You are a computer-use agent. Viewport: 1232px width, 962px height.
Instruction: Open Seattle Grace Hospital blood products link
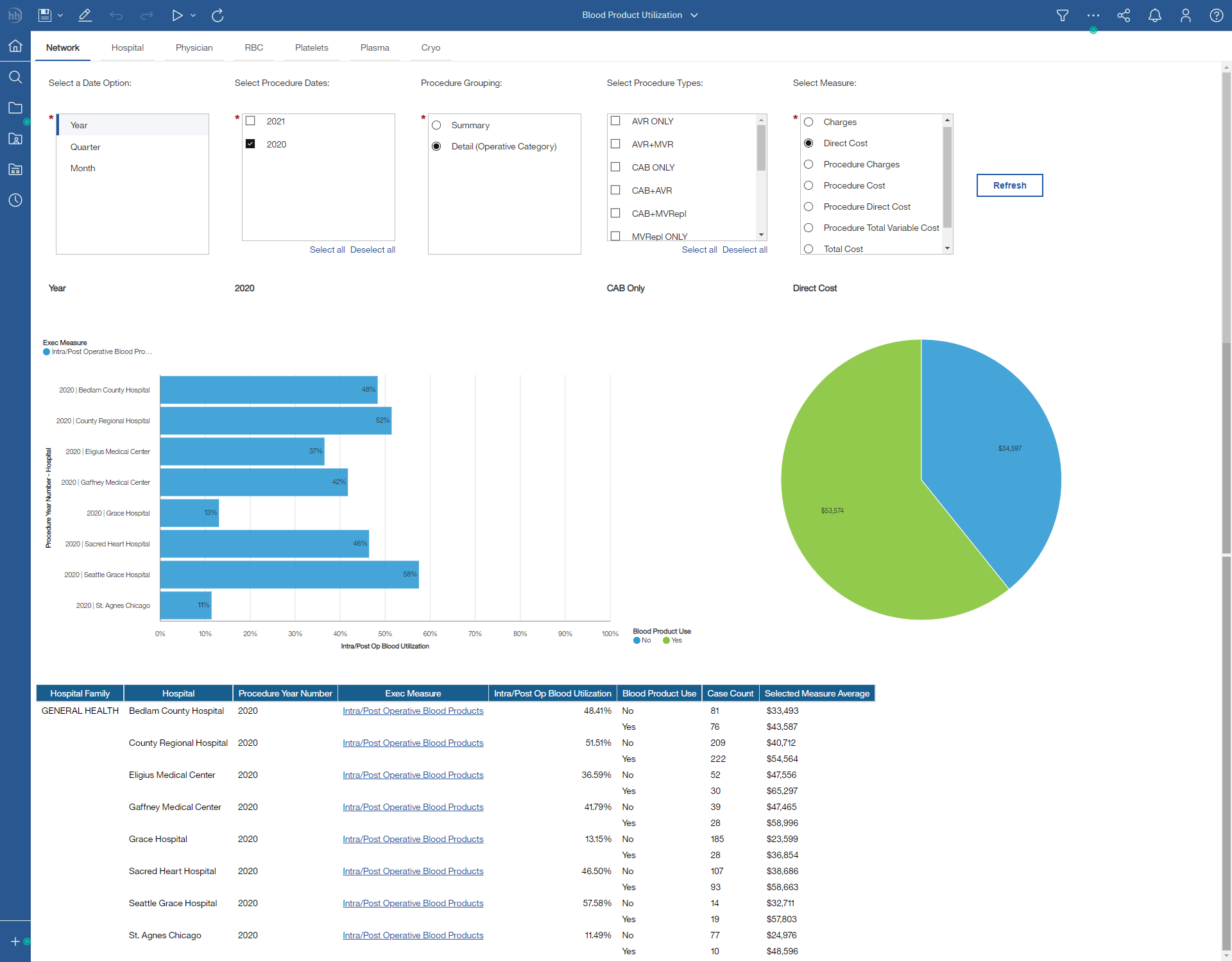pos(413,903)
